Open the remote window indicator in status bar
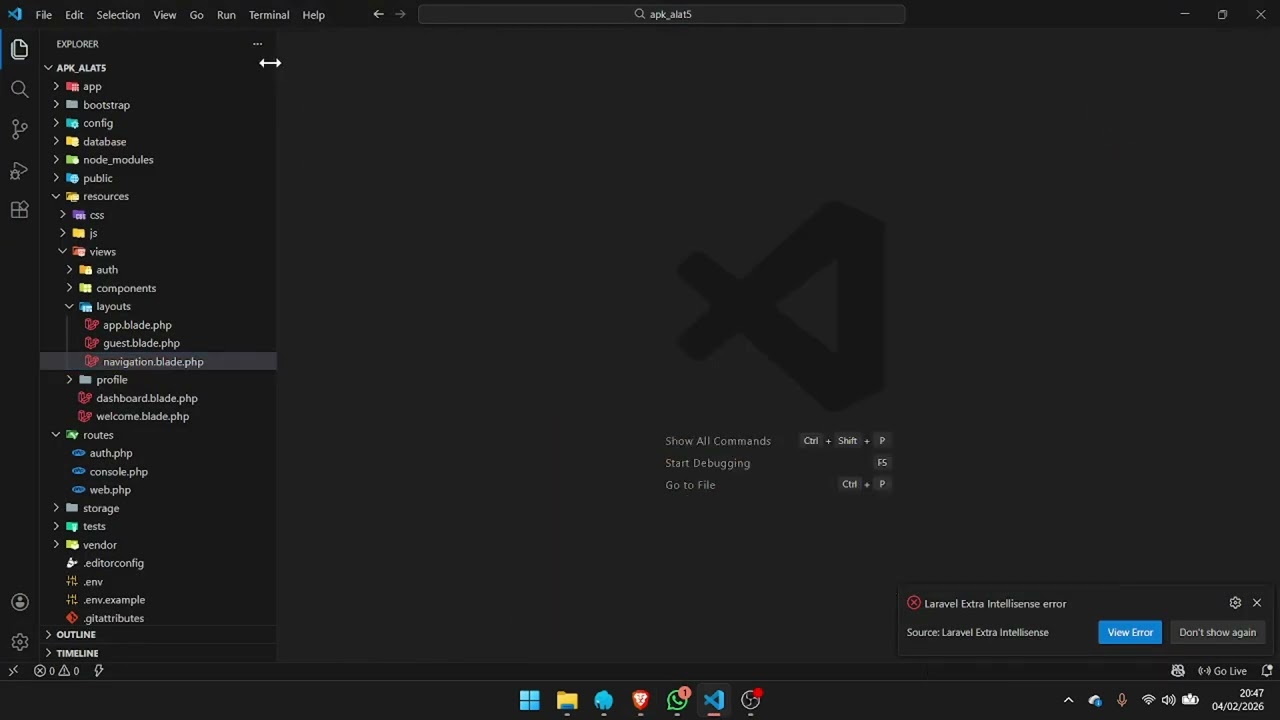The height and width of the screenshot is (720, 1280). 13,671
